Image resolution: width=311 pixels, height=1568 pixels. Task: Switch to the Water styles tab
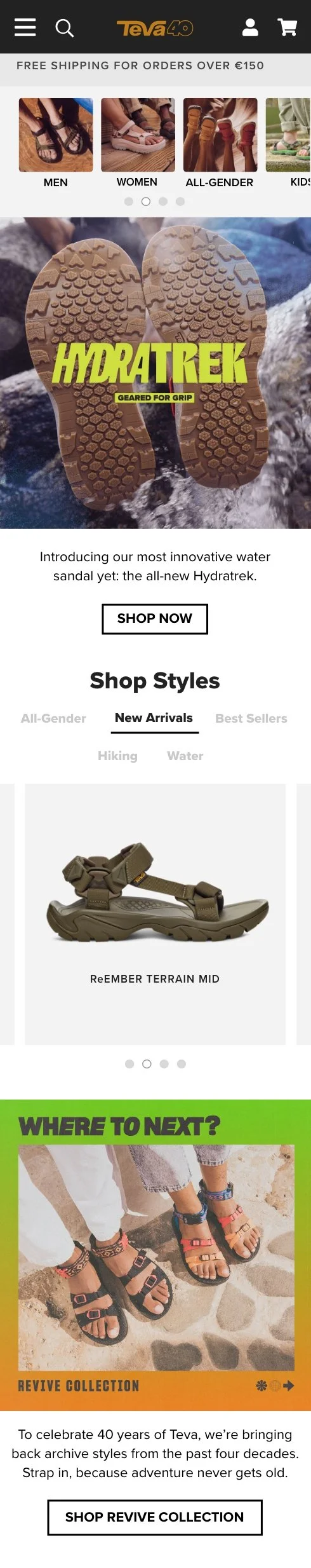coord(185,756)
